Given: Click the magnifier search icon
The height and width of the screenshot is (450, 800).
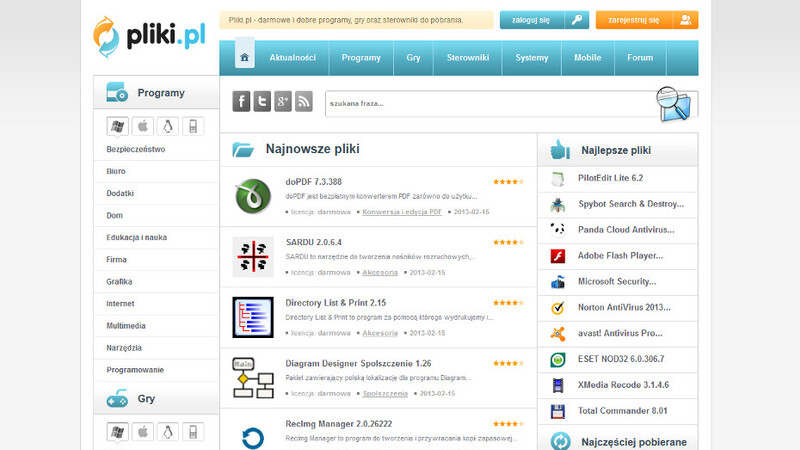Looking at the screenshot, I should [x=674, y=104].
